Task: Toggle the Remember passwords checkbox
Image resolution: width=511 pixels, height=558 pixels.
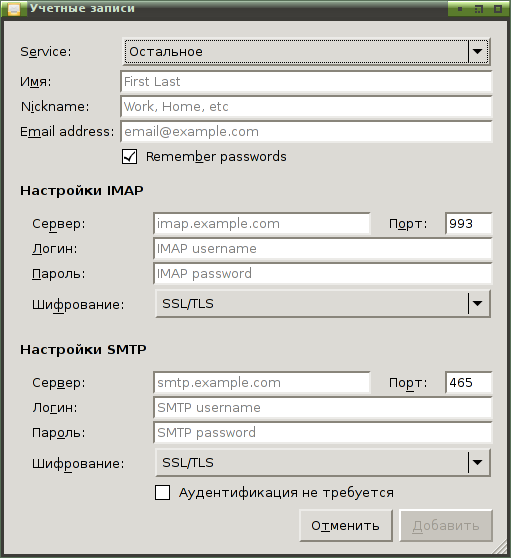Action: coord(129,157)
